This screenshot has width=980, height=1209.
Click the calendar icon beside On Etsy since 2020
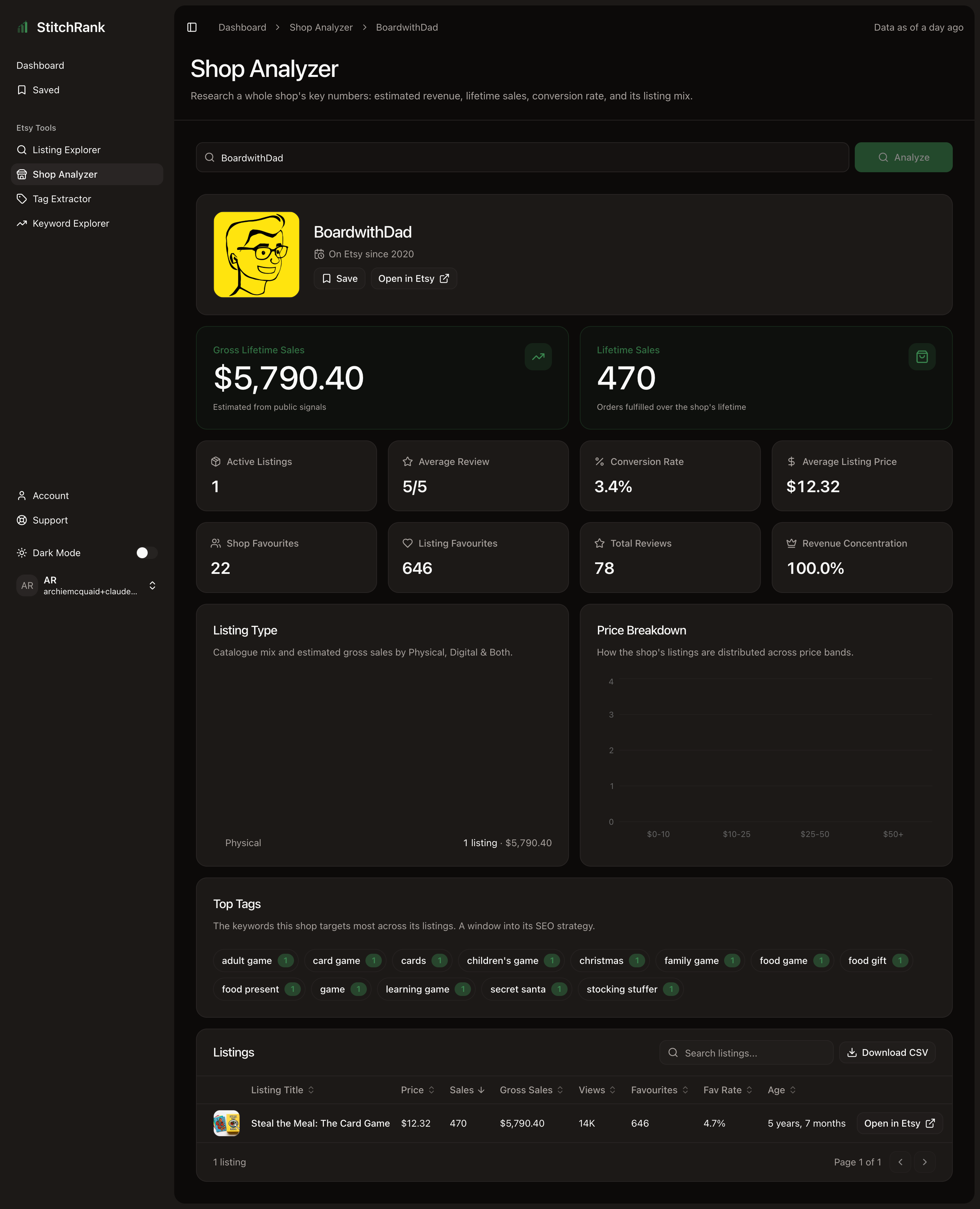320,254
